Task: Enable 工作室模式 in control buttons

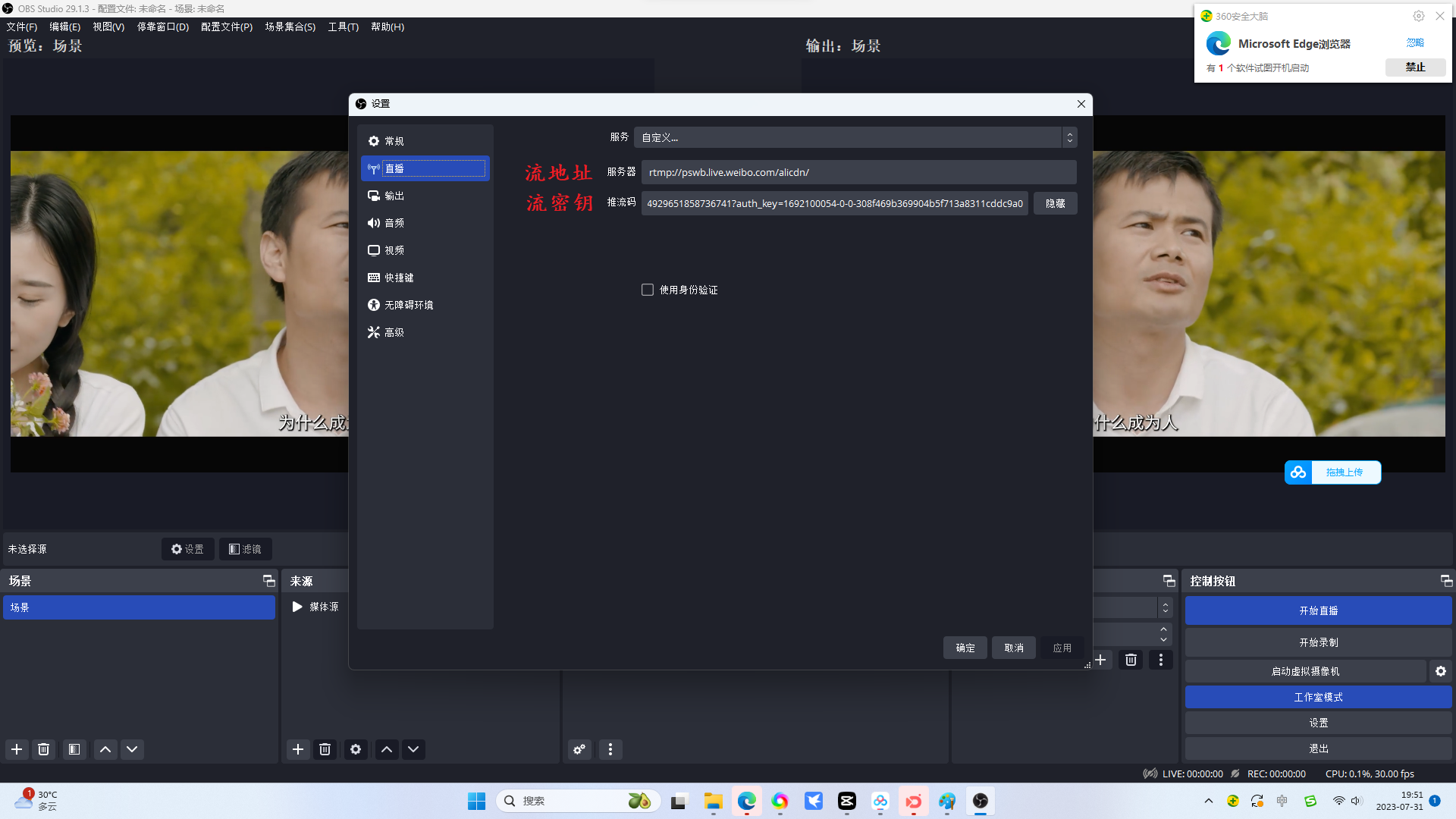Action: pyautogui.click(x=1318, y=696)
